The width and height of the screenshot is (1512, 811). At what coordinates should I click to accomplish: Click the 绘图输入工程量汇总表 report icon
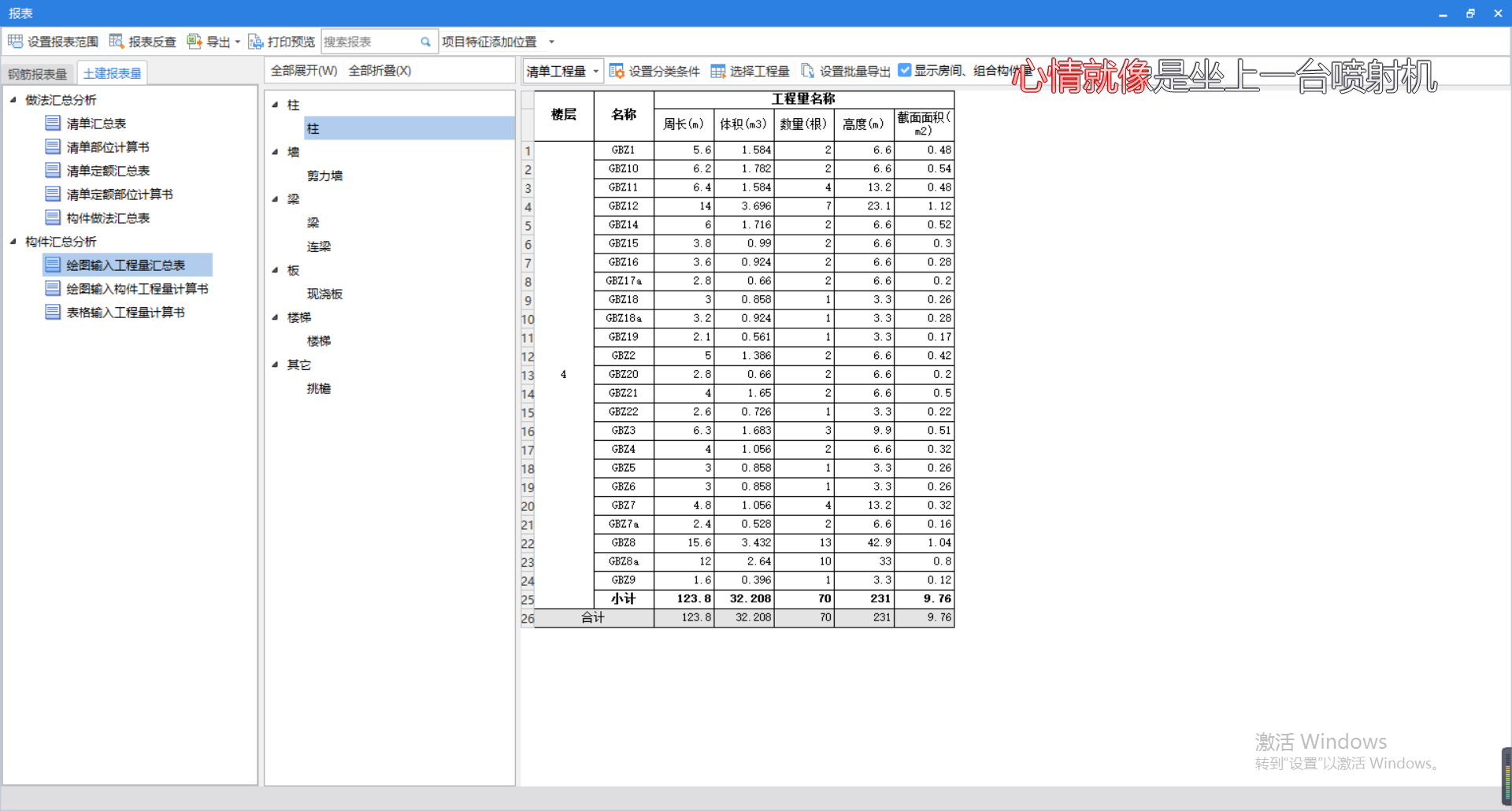53,265
